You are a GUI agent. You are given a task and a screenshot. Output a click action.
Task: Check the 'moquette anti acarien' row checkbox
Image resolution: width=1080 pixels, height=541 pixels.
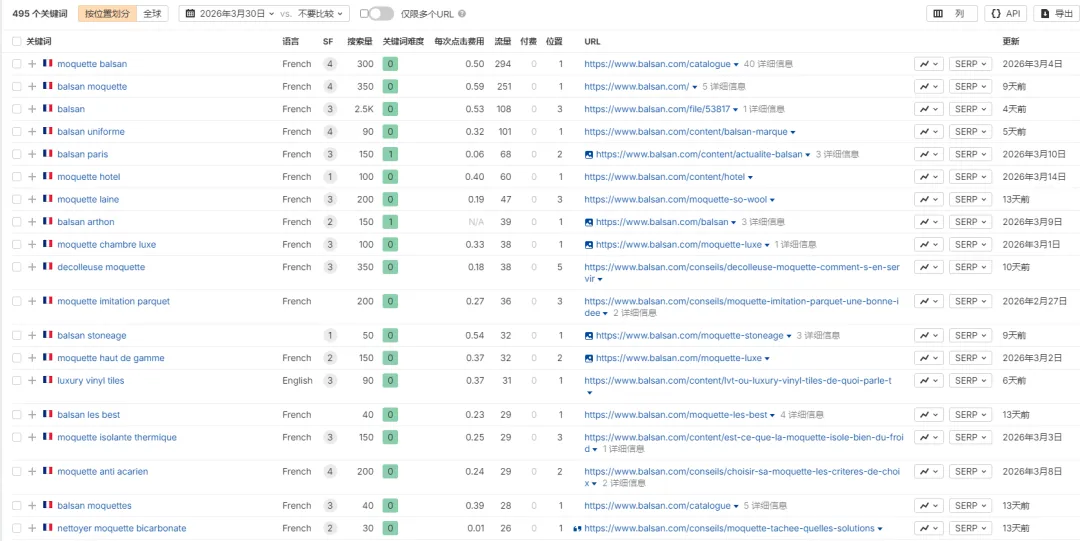17,471
